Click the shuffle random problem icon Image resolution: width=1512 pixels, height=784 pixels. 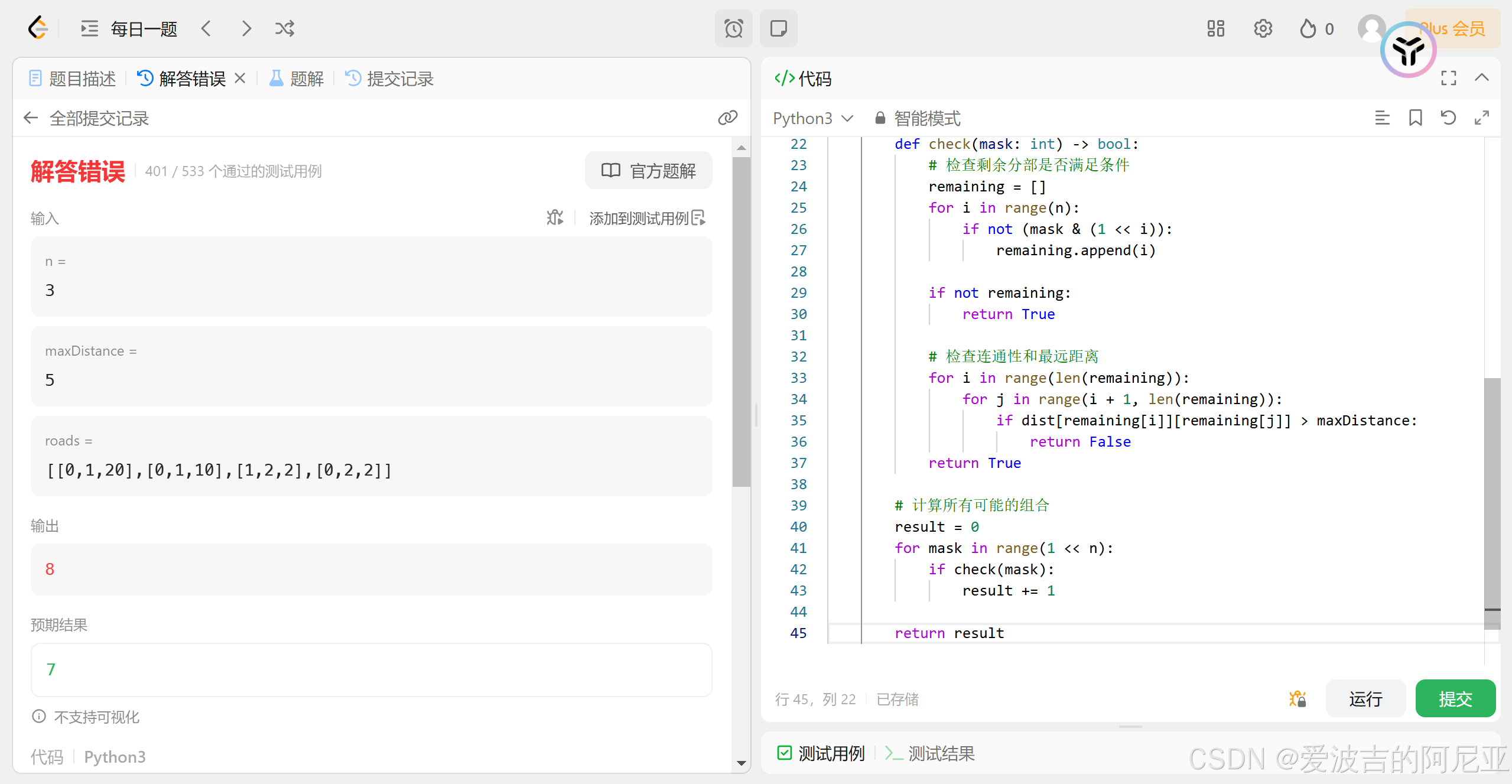click(x=284, y=28)
